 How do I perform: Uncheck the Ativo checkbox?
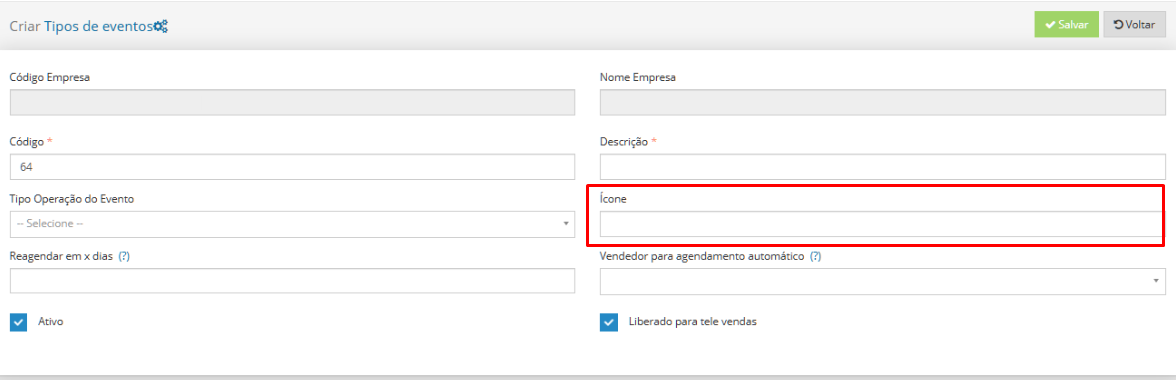(18, 322)
